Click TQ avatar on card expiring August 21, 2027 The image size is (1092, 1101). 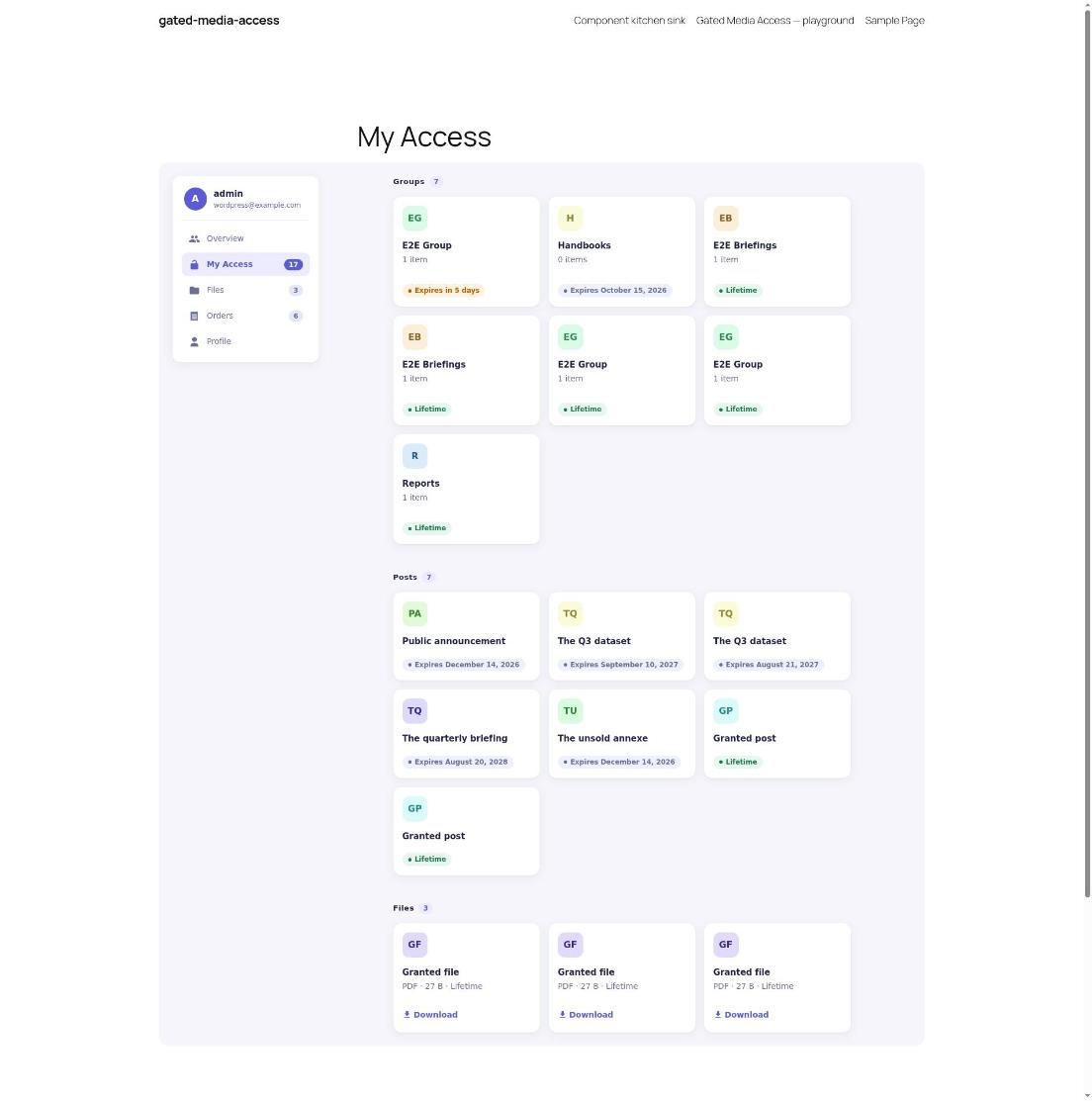pos(725,613)
